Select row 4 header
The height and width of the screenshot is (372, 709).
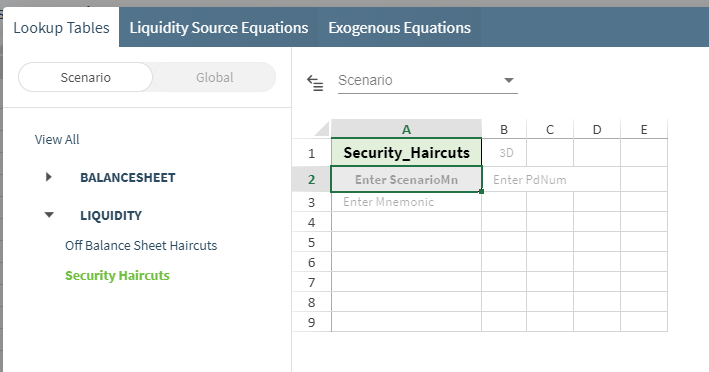tap(312, 222)
